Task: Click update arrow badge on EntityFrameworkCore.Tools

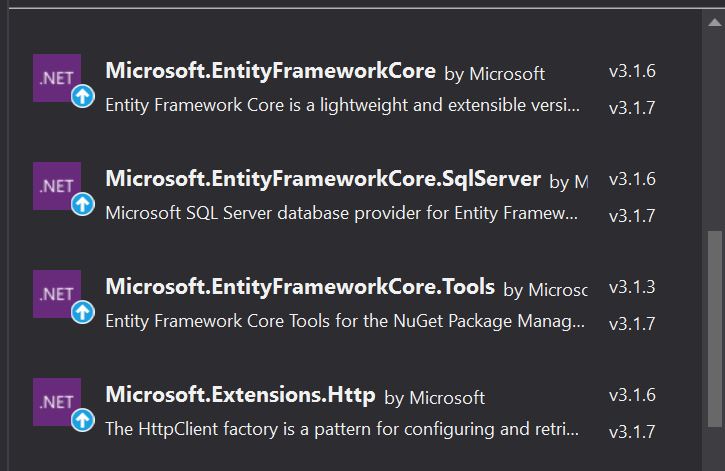Action: [82, 313]
